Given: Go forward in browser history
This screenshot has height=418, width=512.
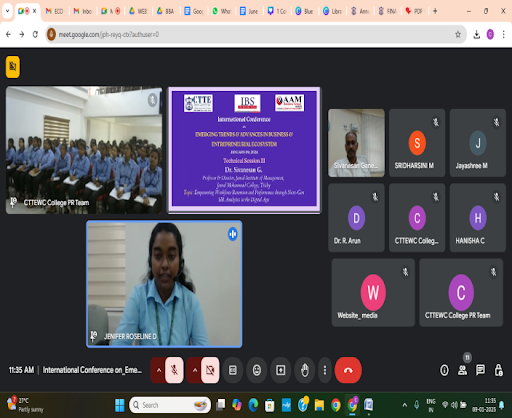Looking at the screenshot, I should tap(22, 34).
